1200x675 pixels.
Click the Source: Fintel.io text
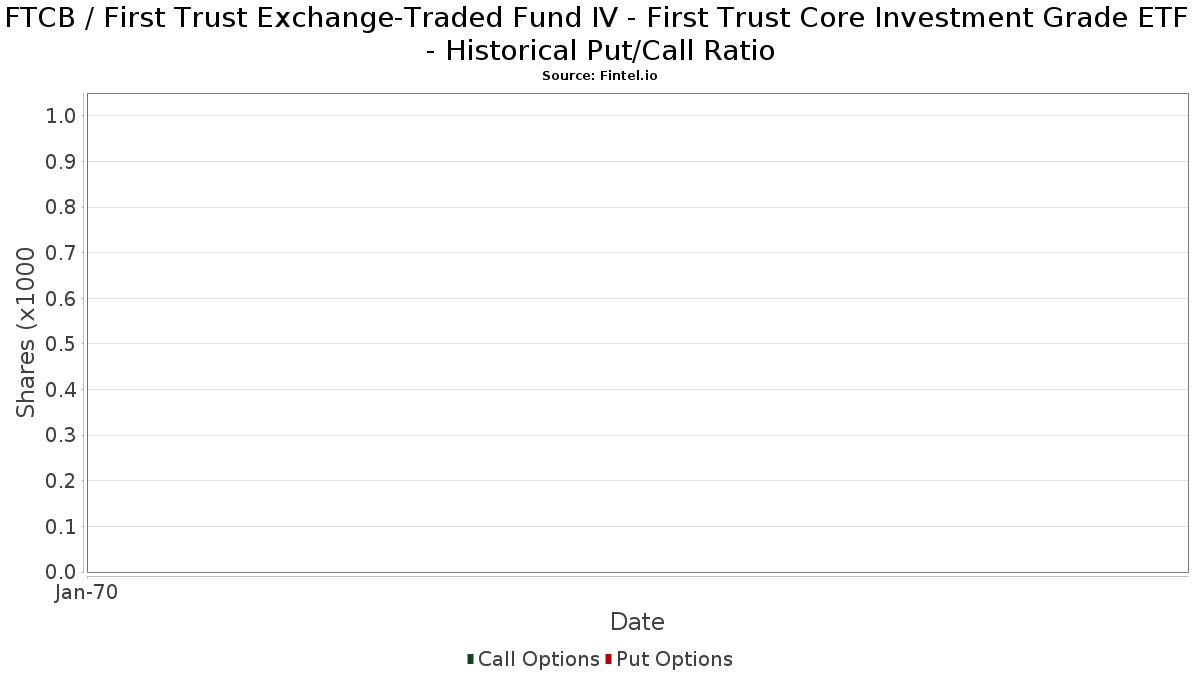600,76
